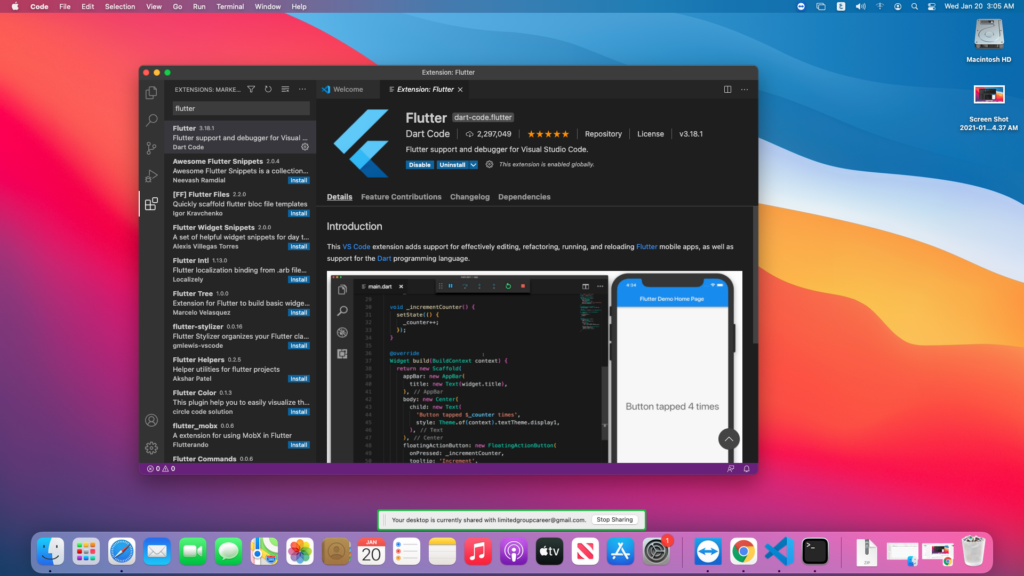Expand the Uninstall dropdown arrow

point(473,165)
